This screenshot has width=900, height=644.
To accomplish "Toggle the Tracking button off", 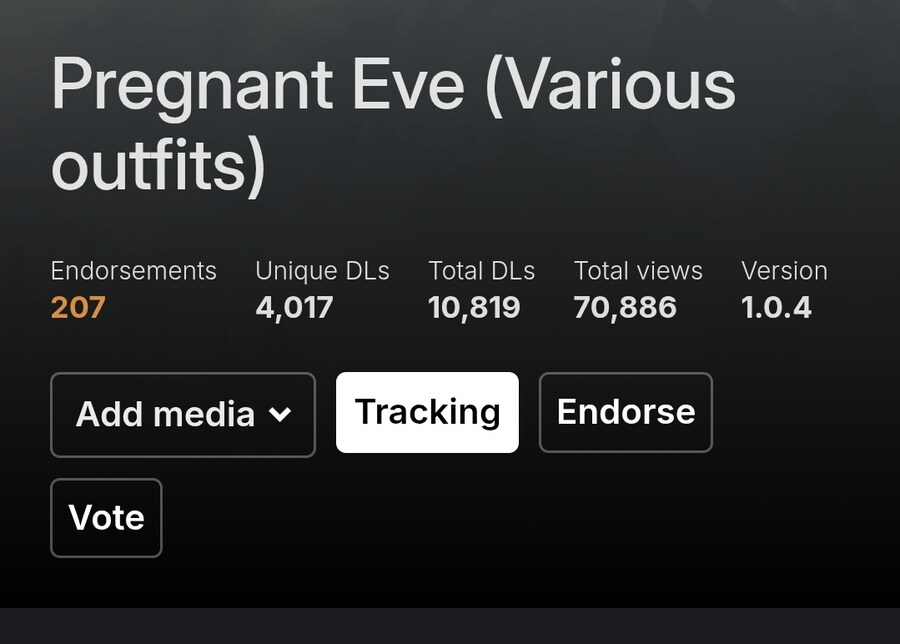I will click(x=427, y=412).
